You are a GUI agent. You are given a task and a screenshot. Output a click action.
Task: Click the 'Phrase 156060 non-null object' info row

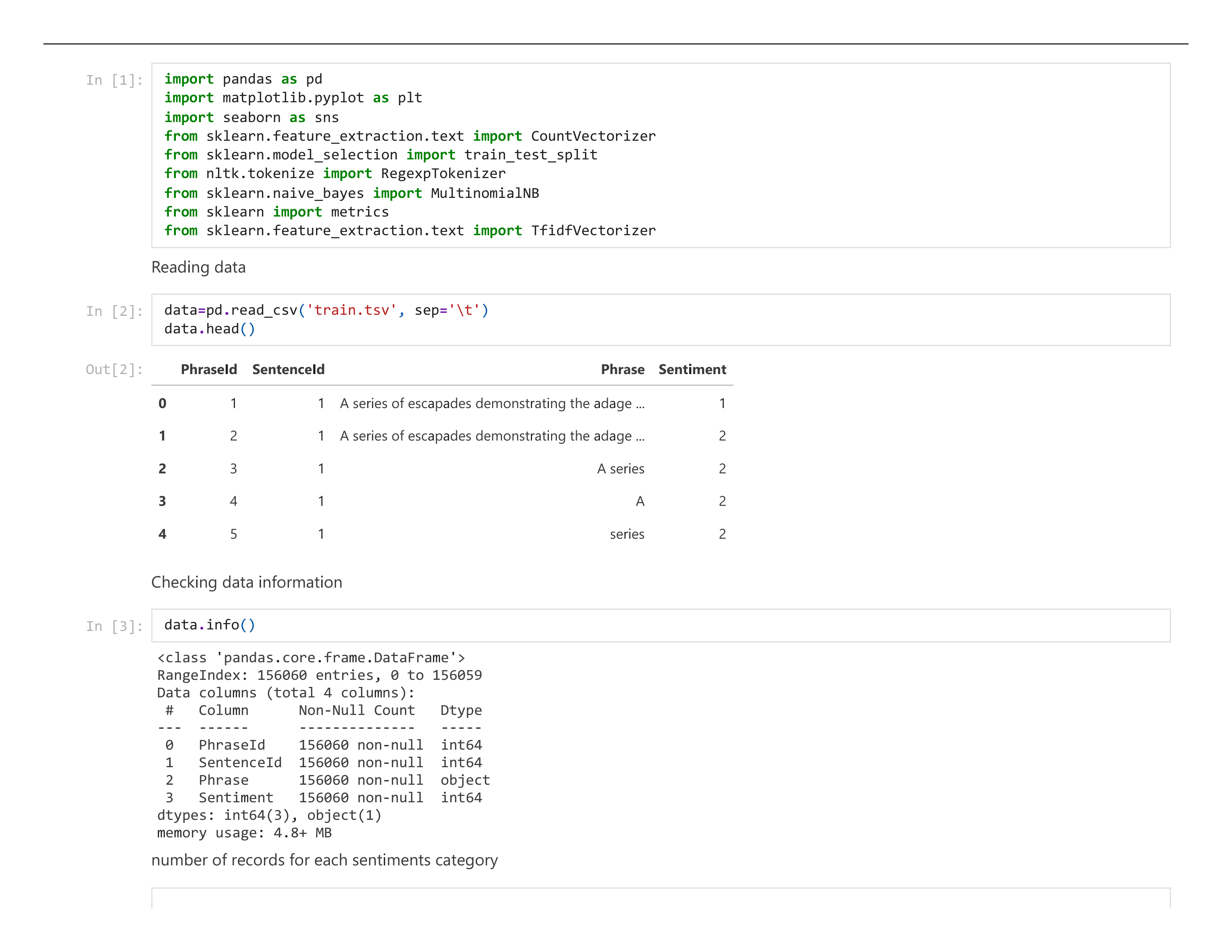pos(328,780)
